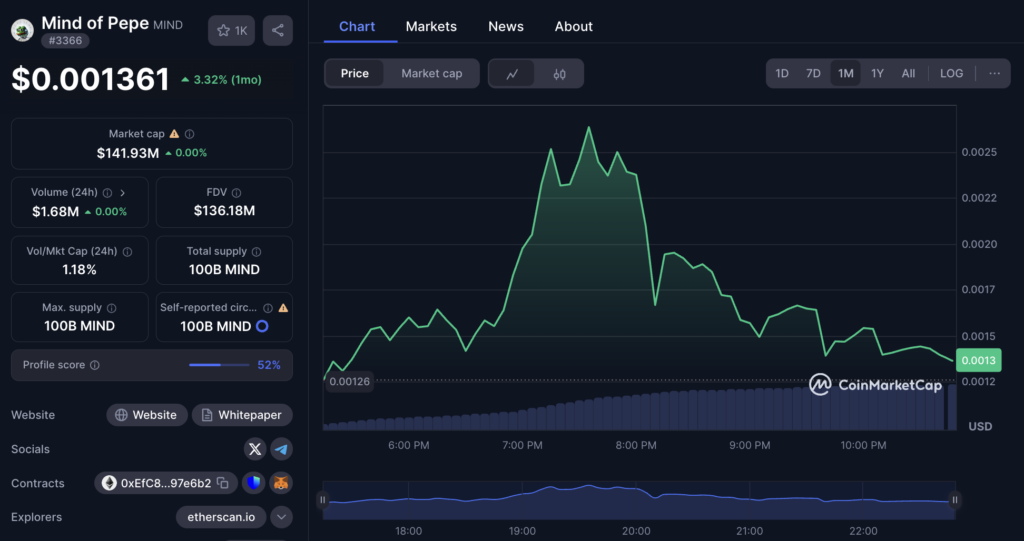This screenshot has height=541, width=1024.
Task: Click the Profile score progress bar
Action: tap(219, 365)
